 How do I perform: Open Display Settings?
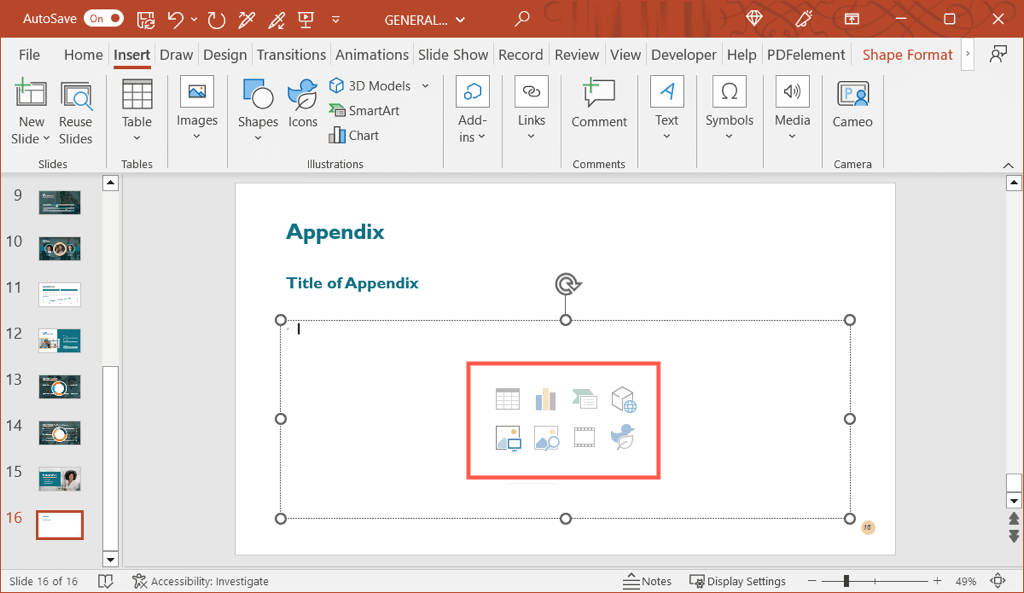pos(738,581)
